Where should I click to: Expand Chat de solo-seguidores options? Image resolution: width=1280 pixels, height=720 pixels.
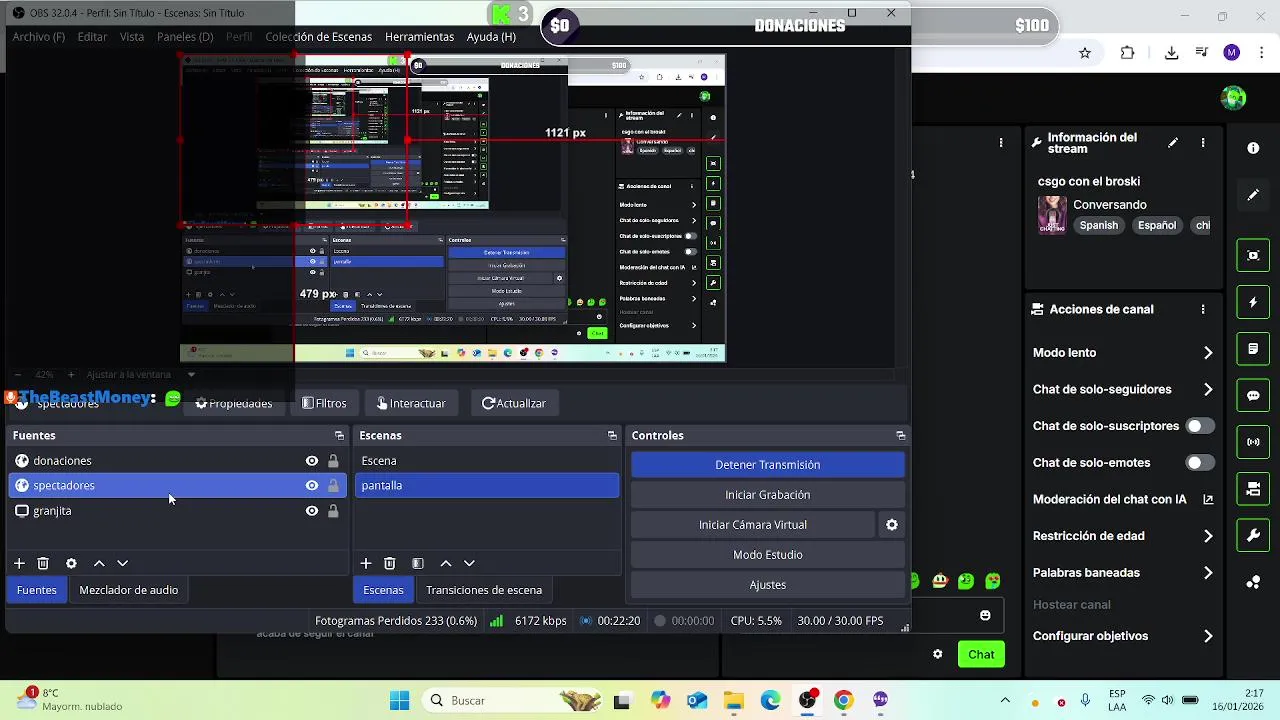point(1208,390)
